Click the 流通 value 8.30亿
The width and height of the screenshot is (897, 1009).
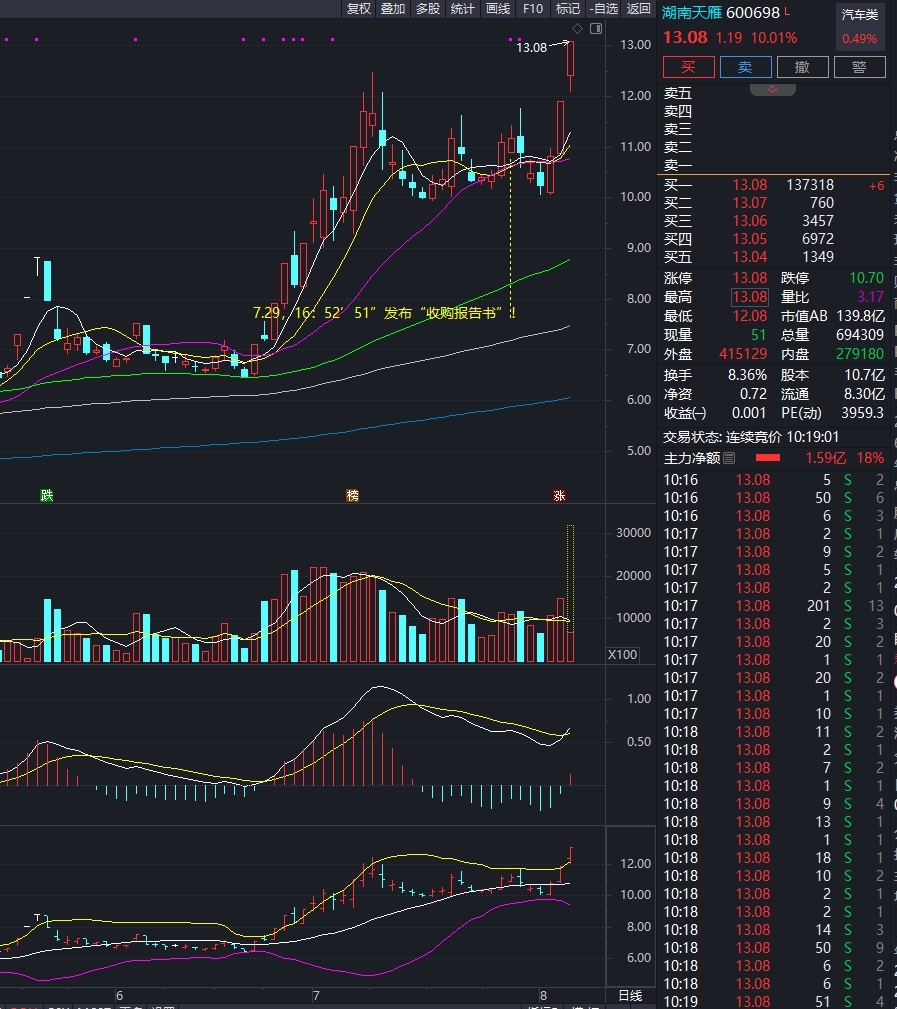click(864, 393)
